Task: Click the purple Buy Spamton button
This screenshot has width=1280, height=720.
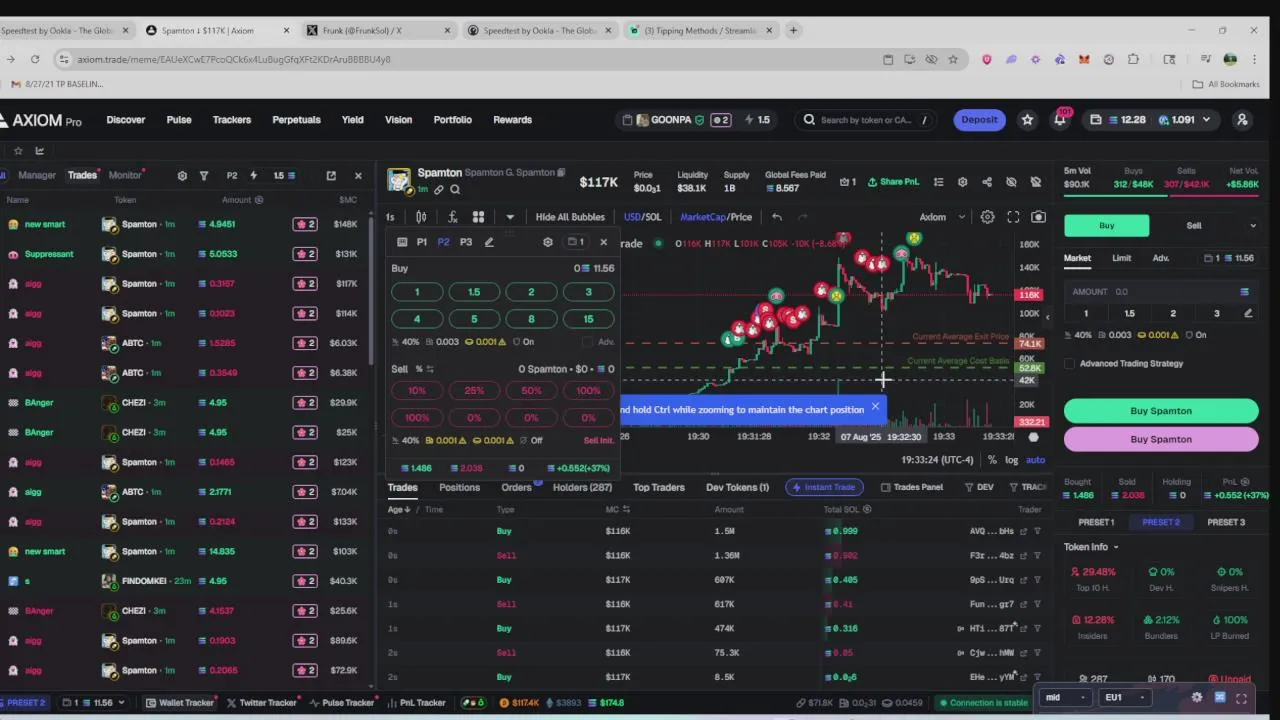Action: [x=1161, y=439]
